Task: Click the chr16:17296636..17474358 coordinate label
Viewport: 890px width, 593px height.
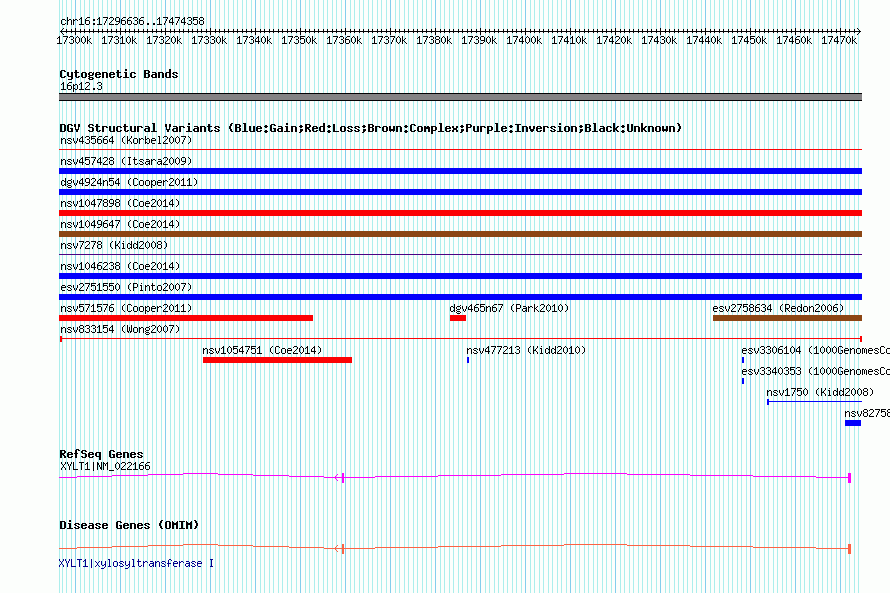Action: (x=132, y=22)
